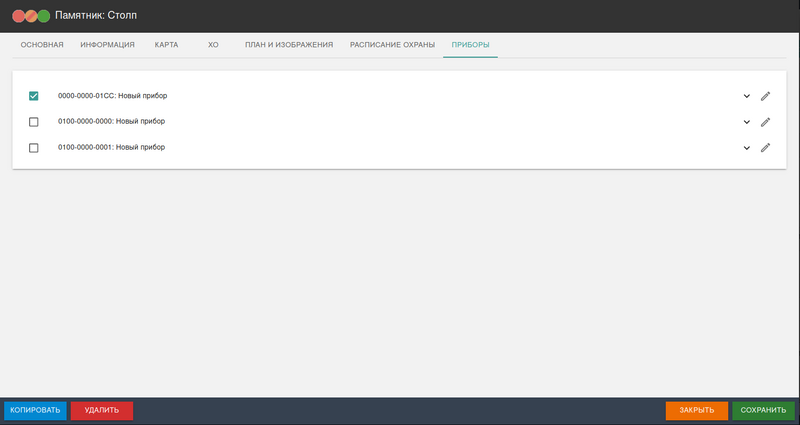Click the three-circle app logo
The width and height of the screenshot is (800, 425).
point(30,16)
